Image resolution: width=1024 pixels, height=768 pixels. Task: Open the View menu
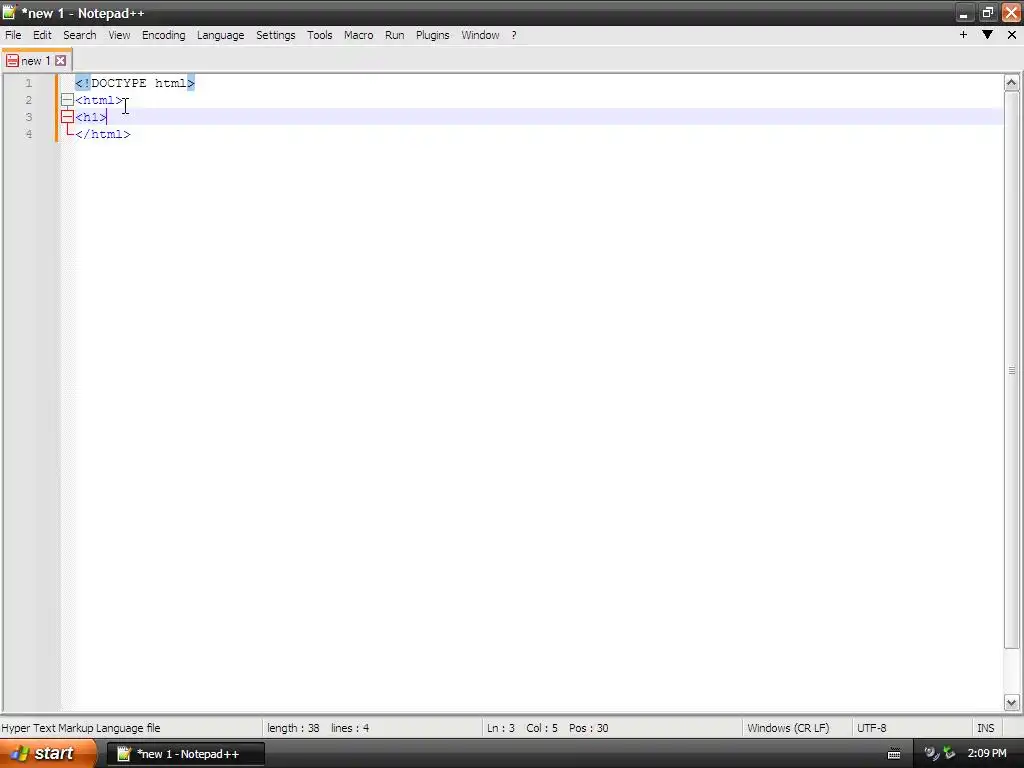119,35
